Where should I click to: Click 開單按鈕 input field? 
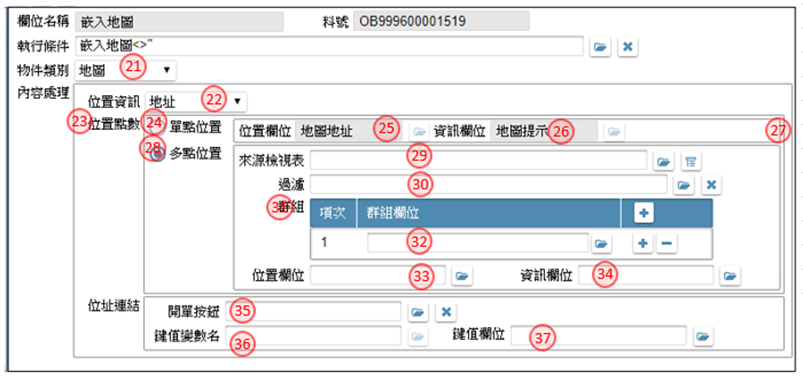(x=314, y=311)
